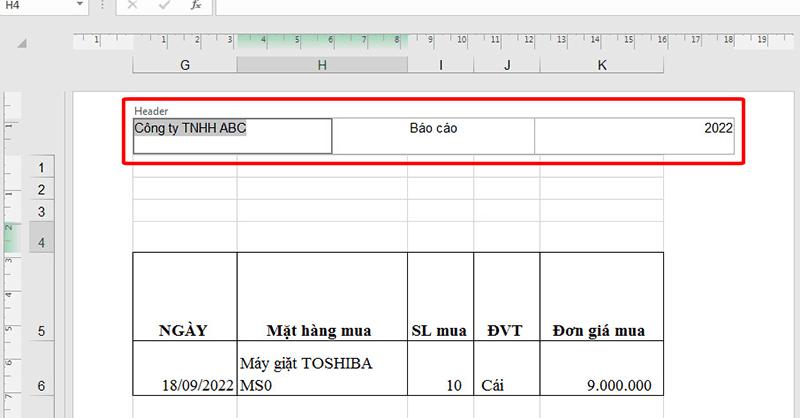Click the unit cell 'Cái'
800x418 pixels.
click(507, 368)
